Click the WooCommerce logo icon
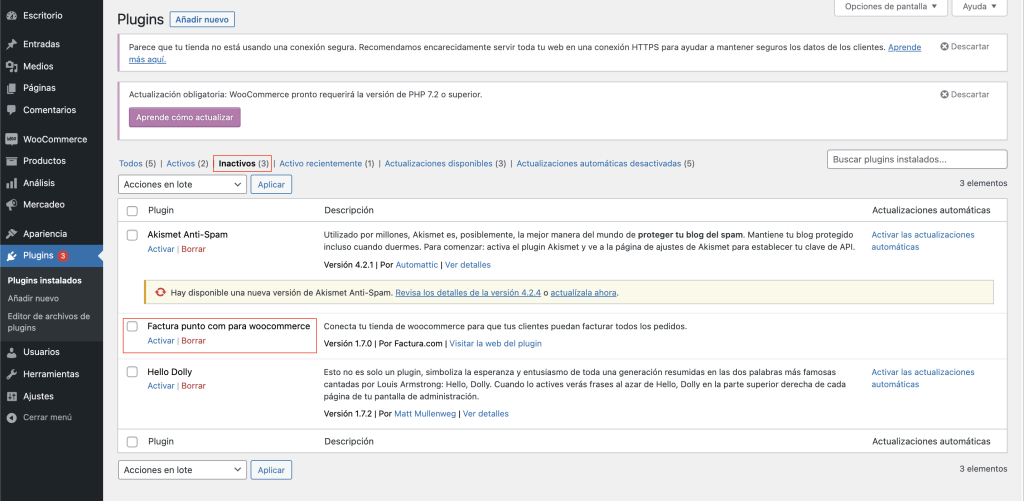The image size is (1024, 501). [11, 139]
